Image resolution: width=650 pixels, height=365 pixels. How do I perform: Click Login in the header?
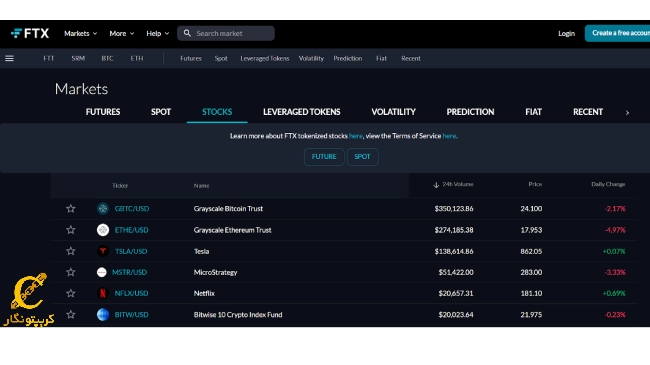(x=566, y=33)
